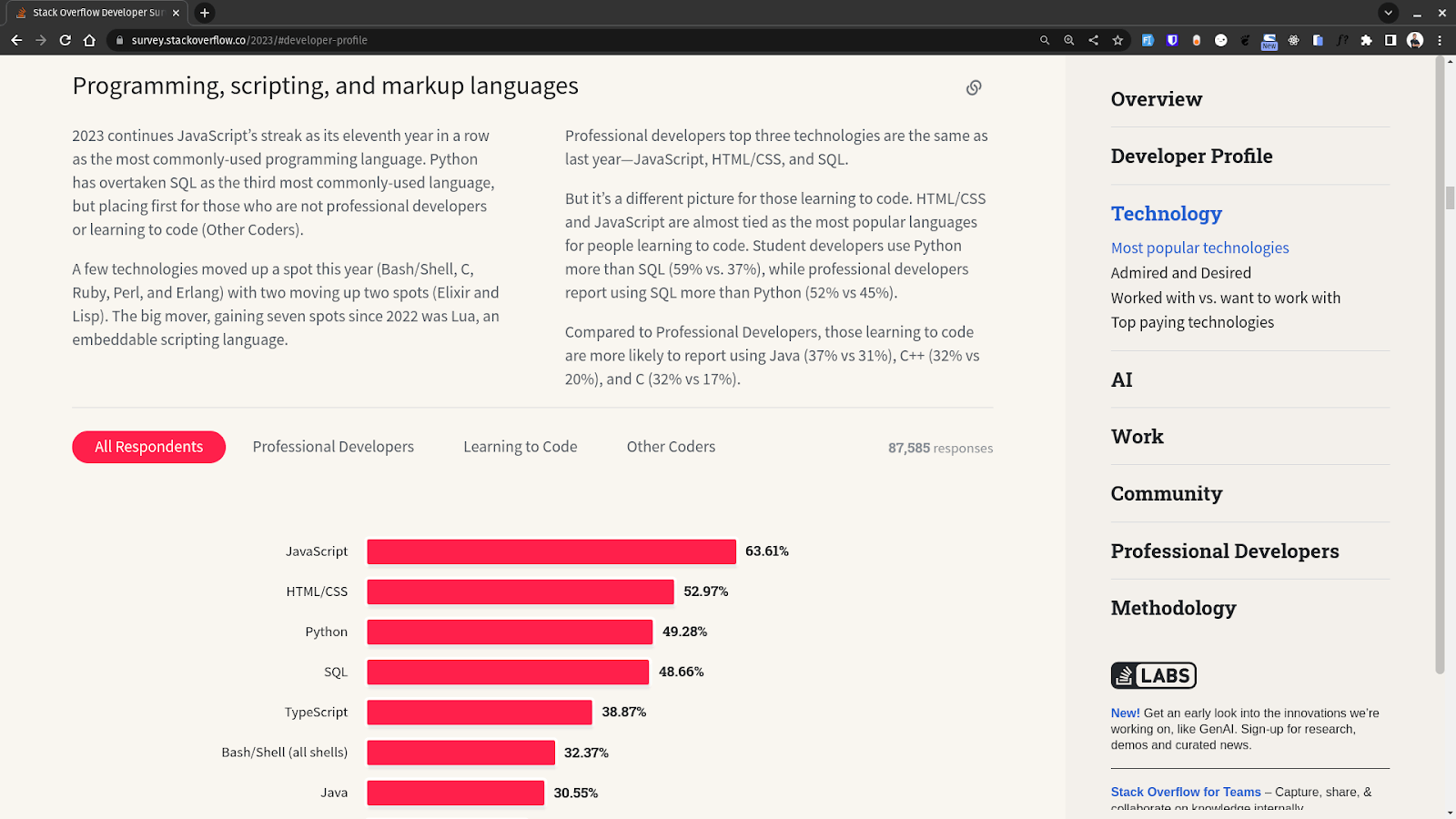The image size is (1456, 819).
Task: Open the tab search dropdown arrow
Action: tap(1388, 13)
